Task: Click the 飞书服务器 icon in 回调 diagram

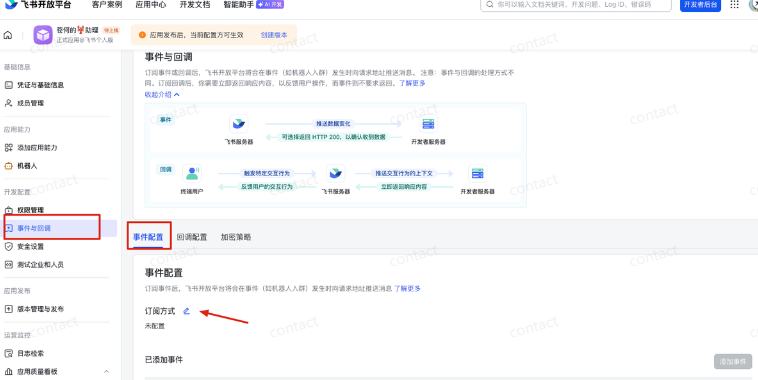Action: point(335,174)
